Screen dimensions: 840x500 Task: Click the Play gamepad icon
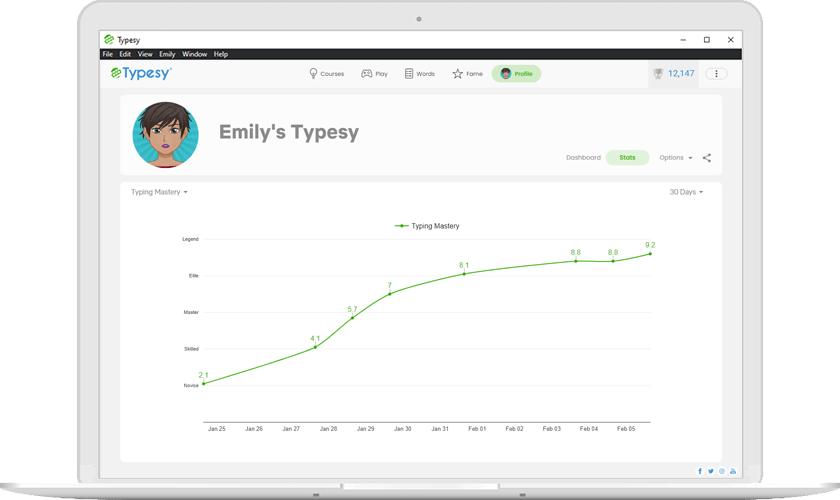[366, 74]
